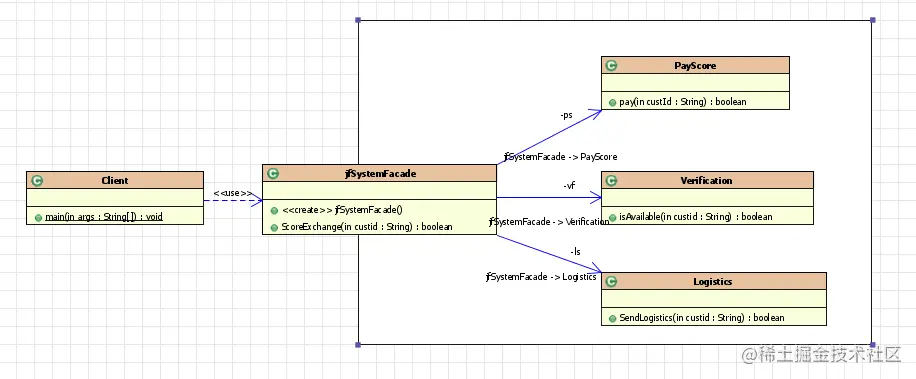Click the class icon in Logistics header
The height and width of the screenshot is (379, 916).
click(x=612, y=281)
